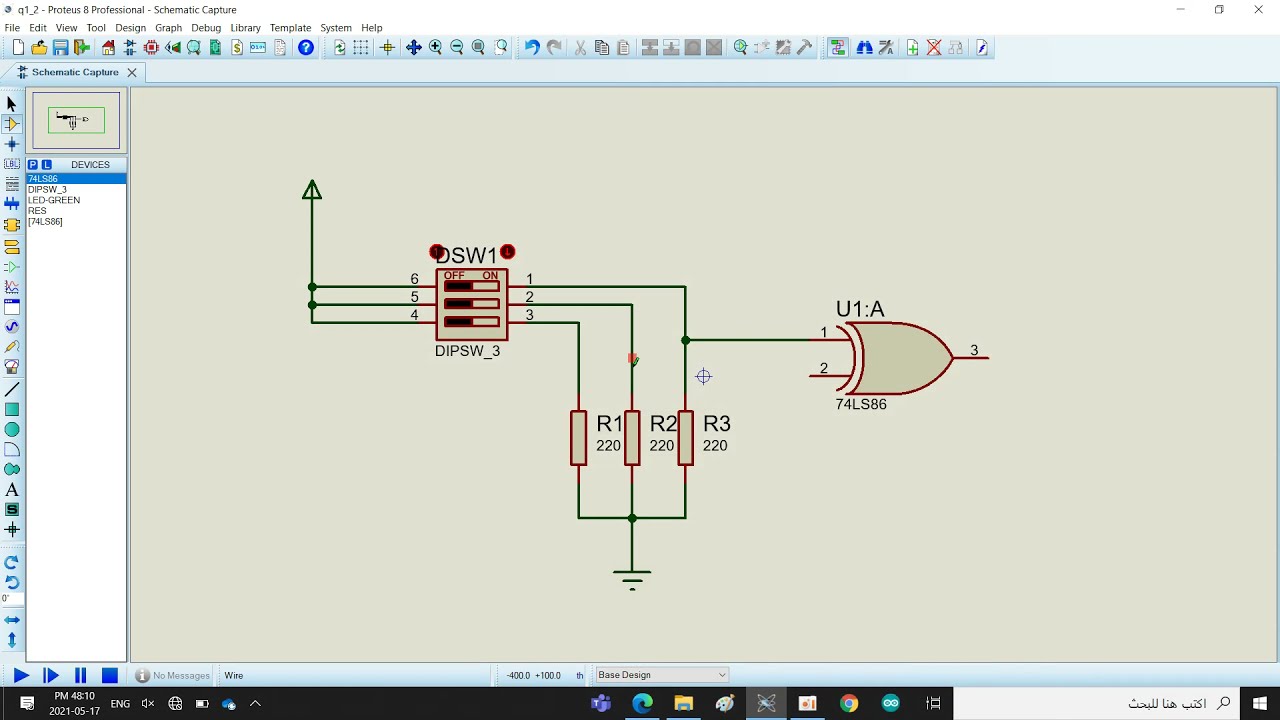Viewport: 1280px width, 720px height.
Task: Copy selection to clipboard
Action: (x=602, y=47)
